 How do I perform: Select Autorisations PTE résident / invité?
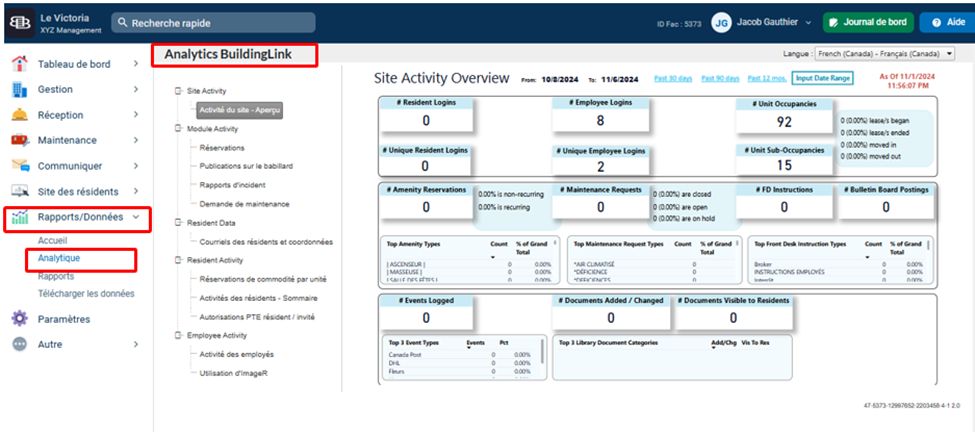[257, 317]
